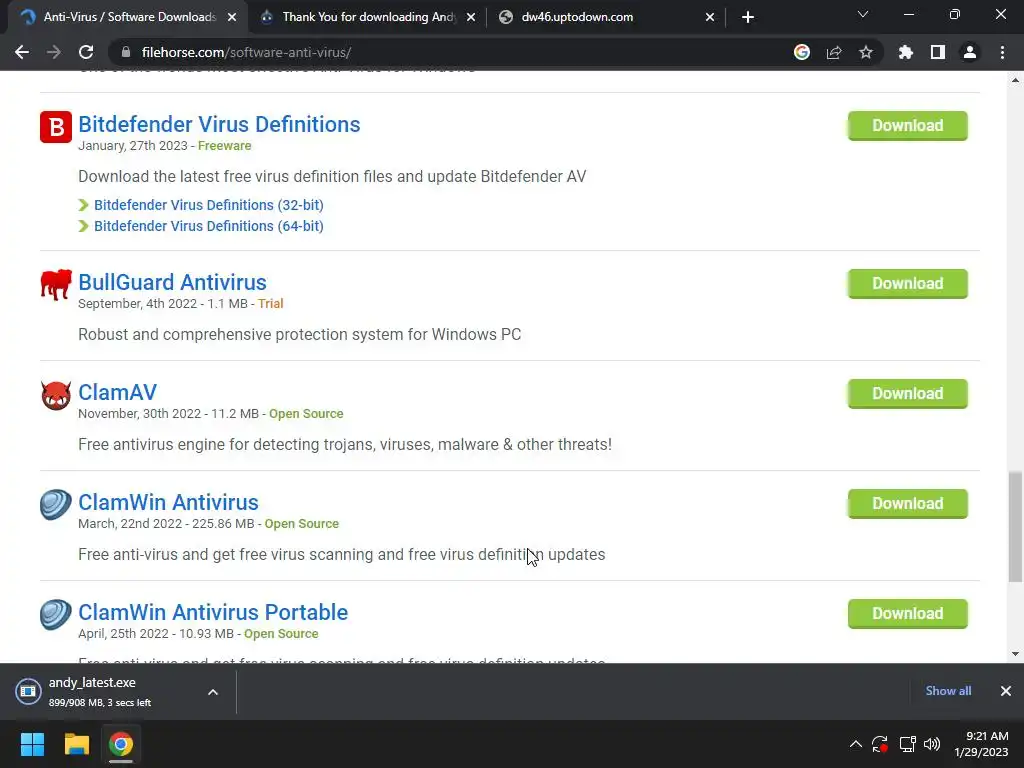Image resolution: width=1024 pixels, height=768 pixels.
Task: Open the ClamWin Antivirus title link
Action: pos(168,502)
